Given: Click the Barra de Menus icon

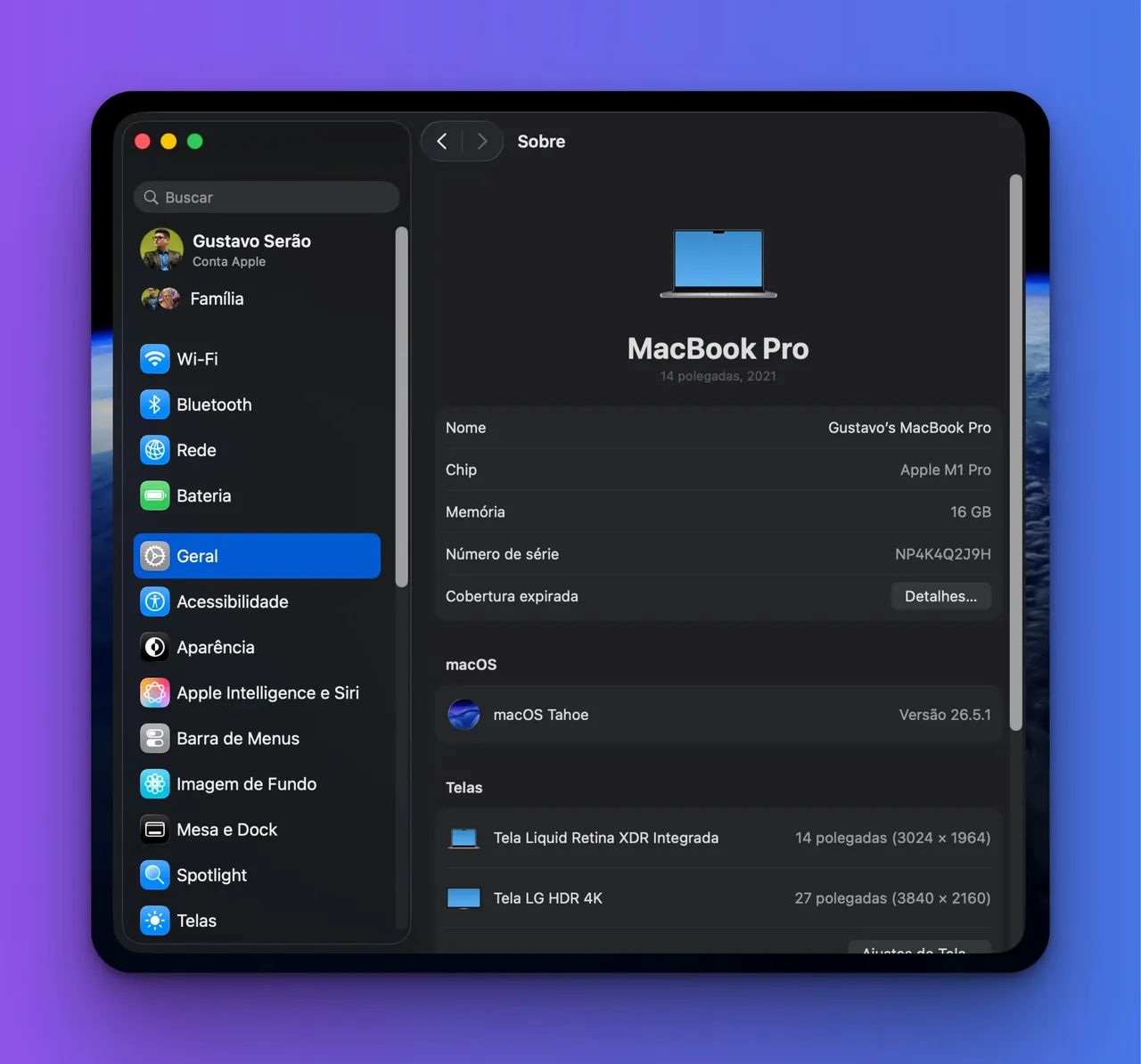Looking at the screenshot, I should tap(155, 738).
